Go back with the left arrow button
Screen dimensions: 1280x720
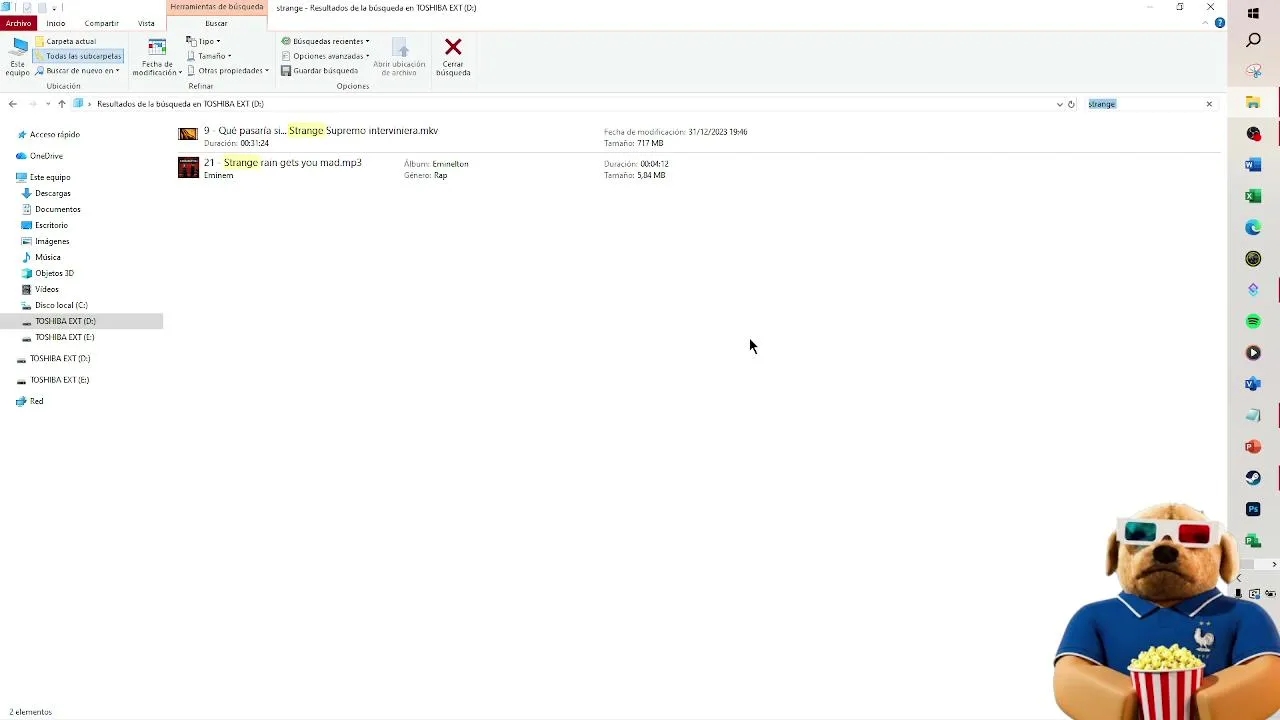(x=12, y=104)
